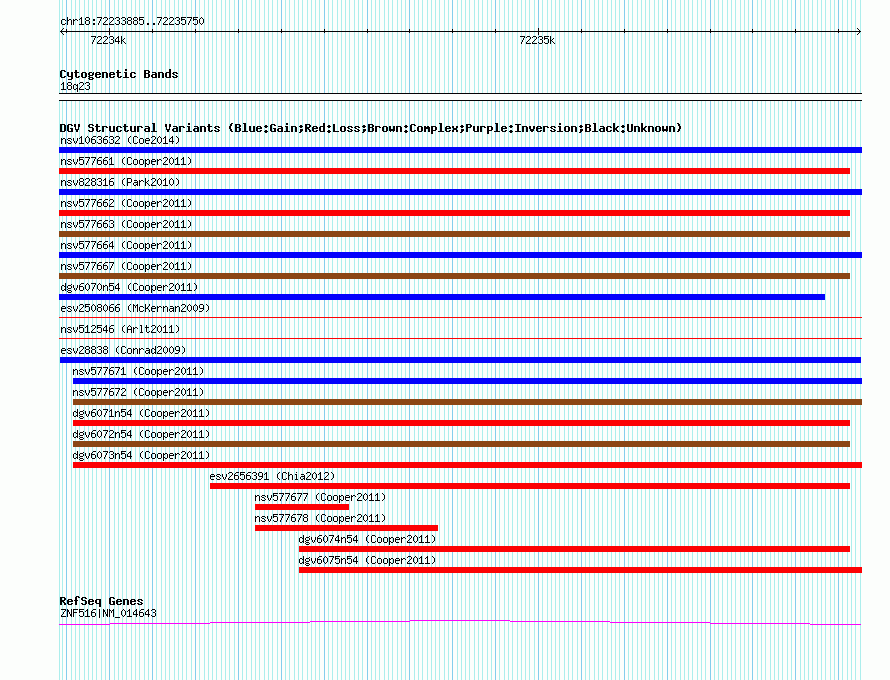Image resolution: width=890 pixels, height=680 pixels.
Task: Select the red bar of dgv6075n54
Action: pyautogui.click(x=580, y=570)
